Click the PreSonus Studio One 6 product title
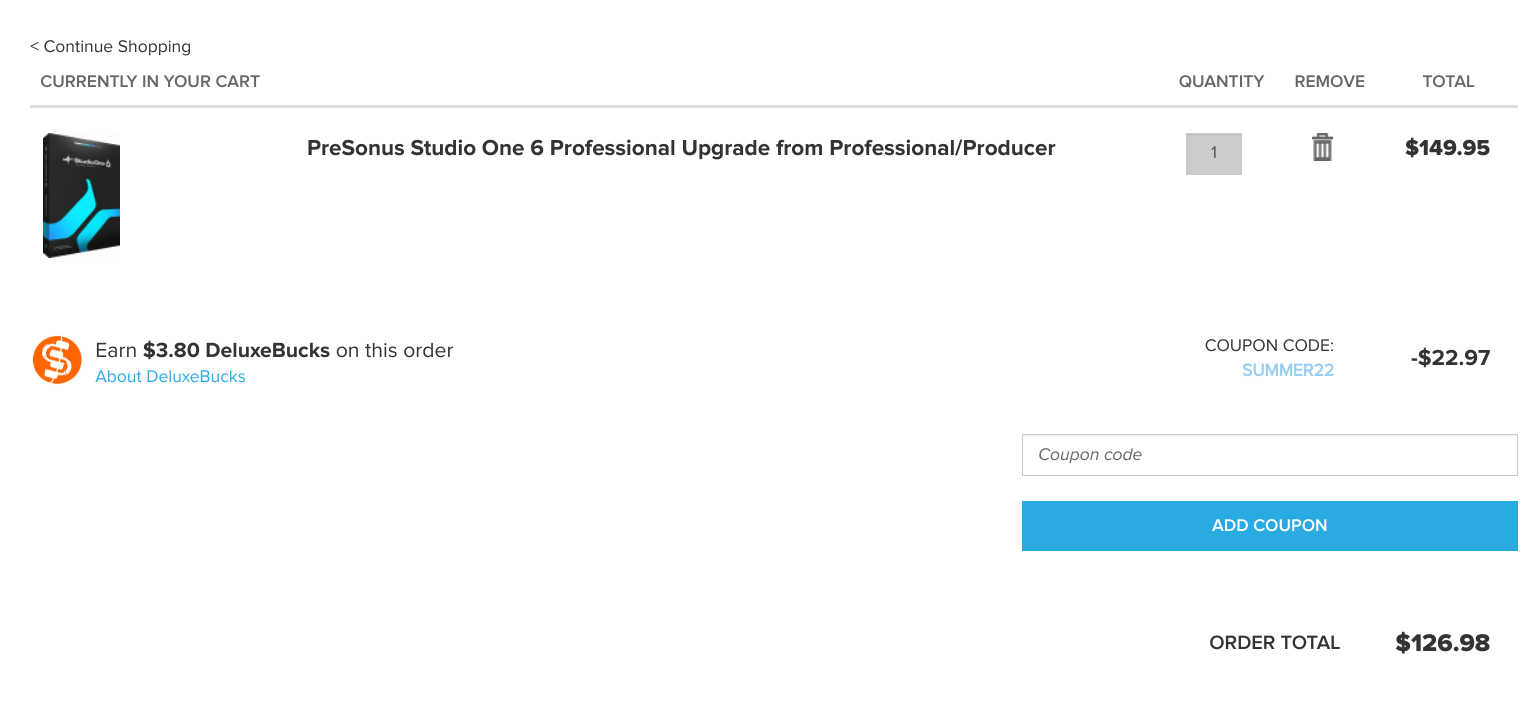The image size is (1537, 714). [x=681, y=148]
